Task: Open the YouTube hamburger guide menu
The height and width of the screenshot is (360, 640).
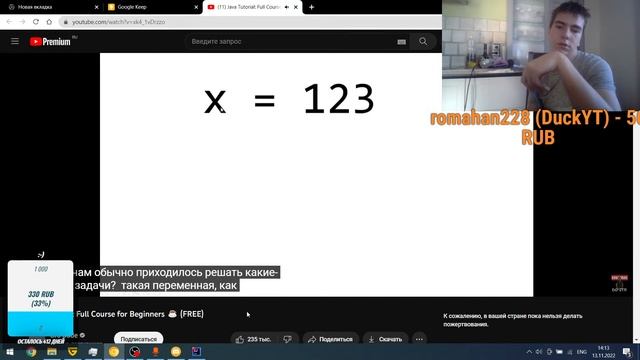Action: click(x=15, y=41)
